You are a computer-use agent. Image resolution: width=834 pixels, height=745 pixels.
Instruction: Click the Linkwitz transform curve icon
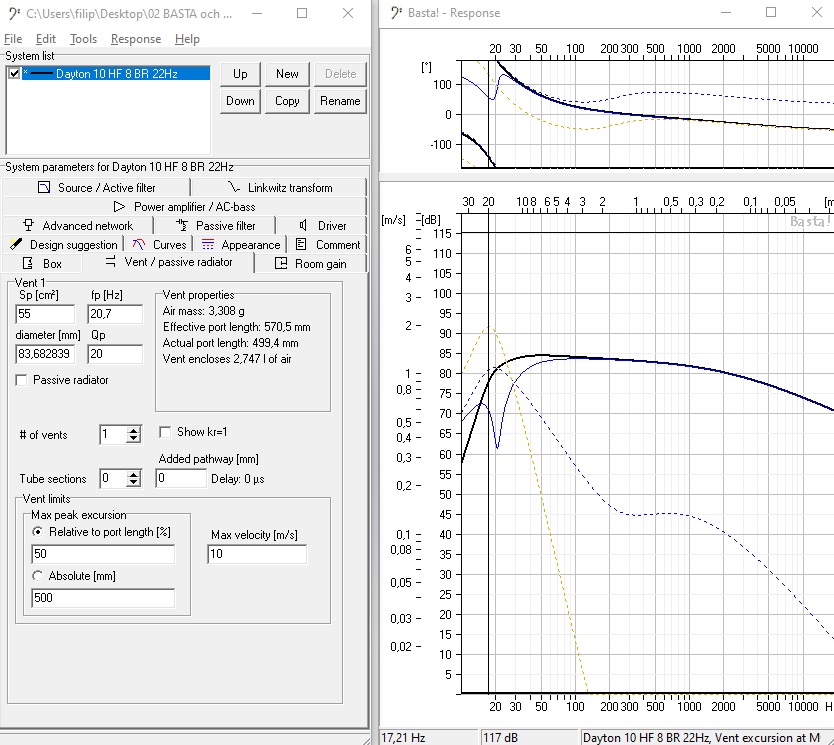(233, 187)
